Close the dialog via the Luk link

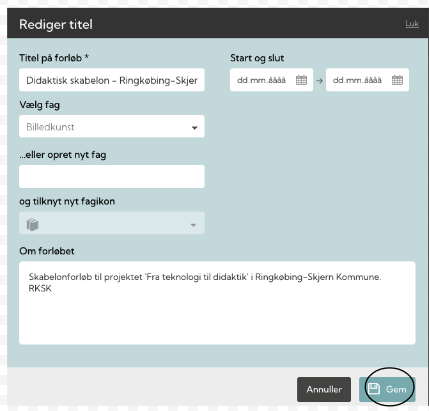[x=412, y=24]
